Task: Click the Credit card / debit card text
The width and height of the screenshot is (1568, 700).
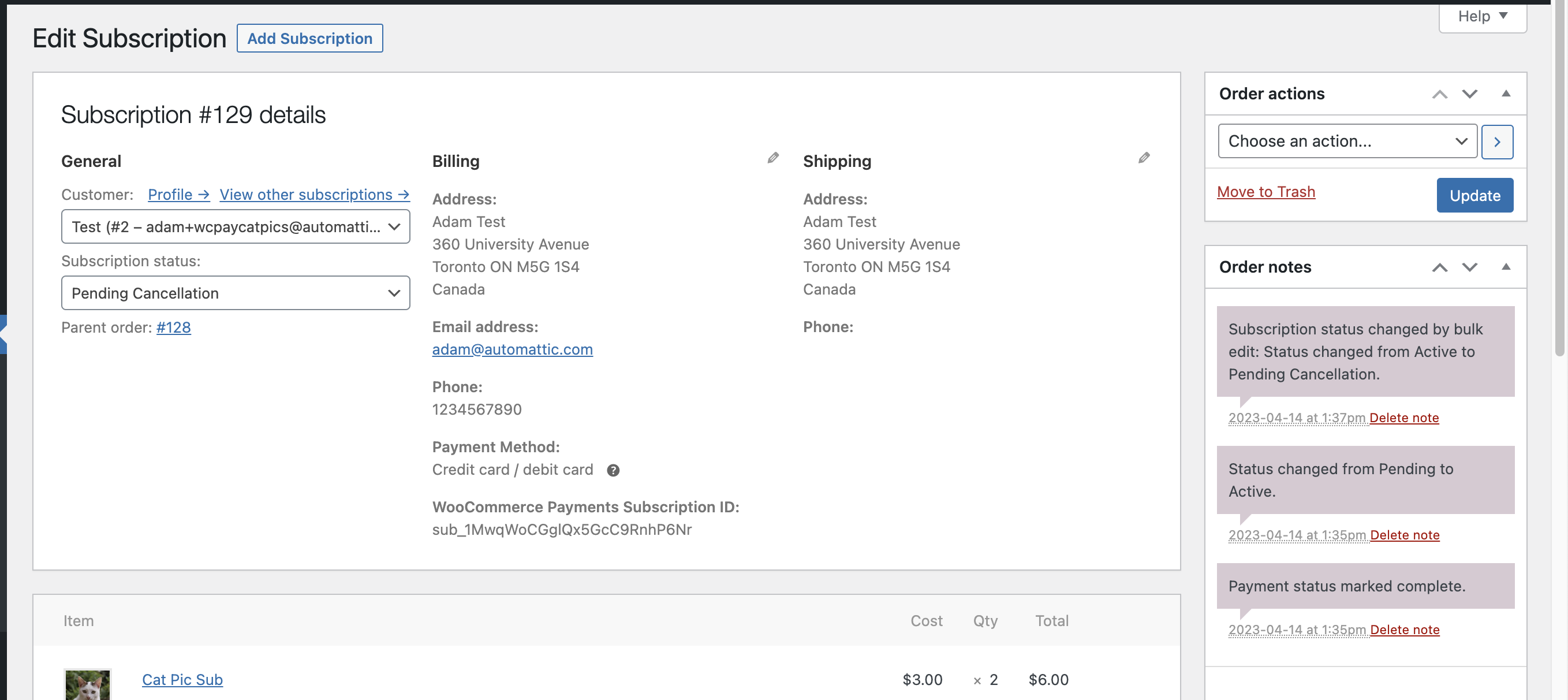Action: 513,470
